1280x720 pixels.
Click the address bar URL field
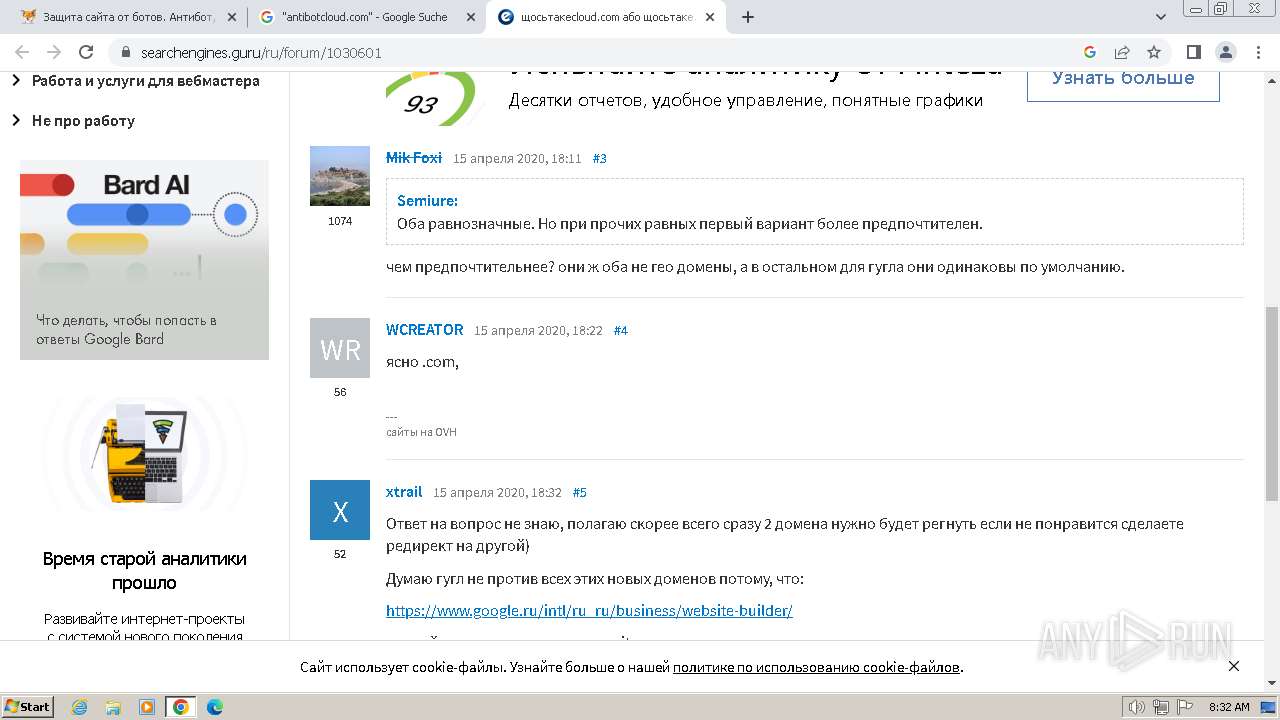600,52
